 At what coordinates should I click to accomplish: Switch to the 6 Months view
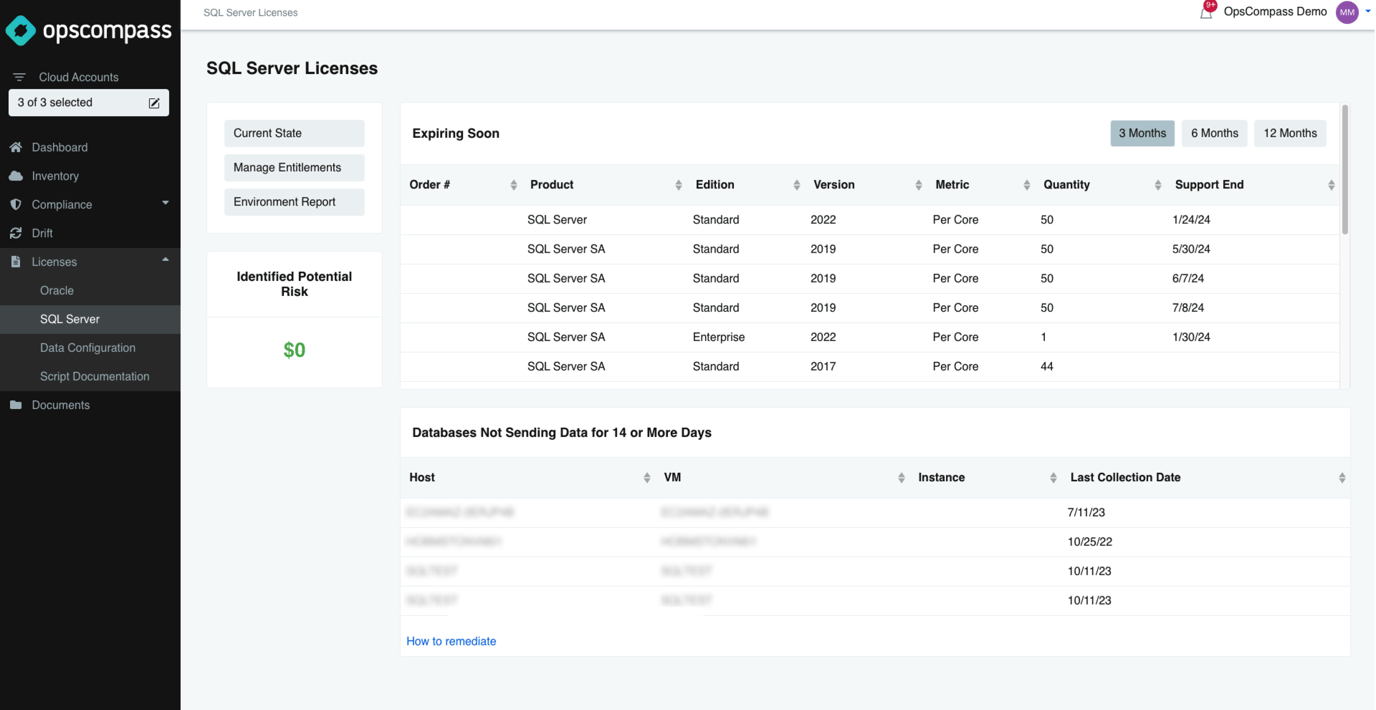point(1214,132)
